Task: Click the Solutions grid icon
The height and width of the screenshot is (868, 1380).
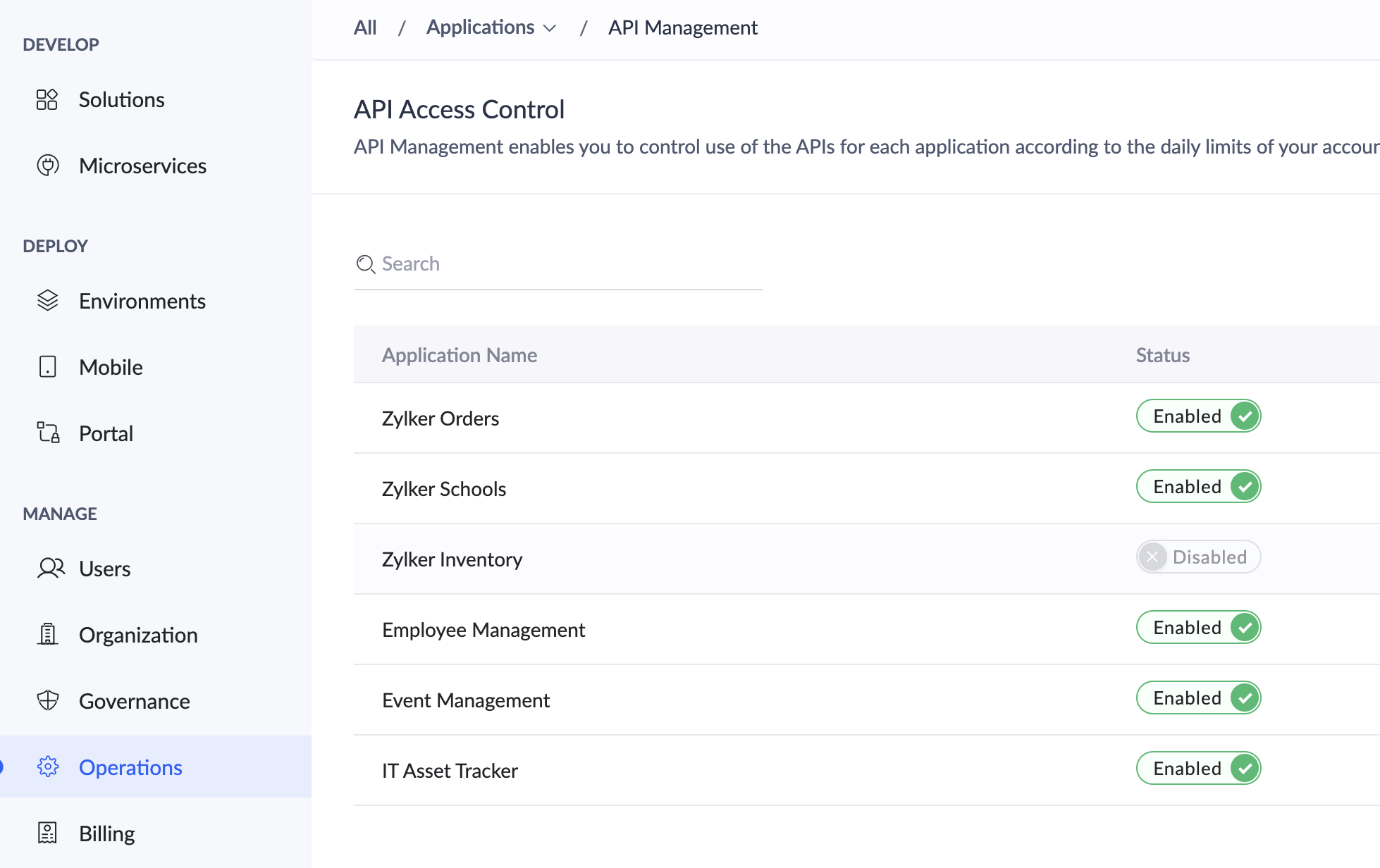Action: tap(47, 99)
